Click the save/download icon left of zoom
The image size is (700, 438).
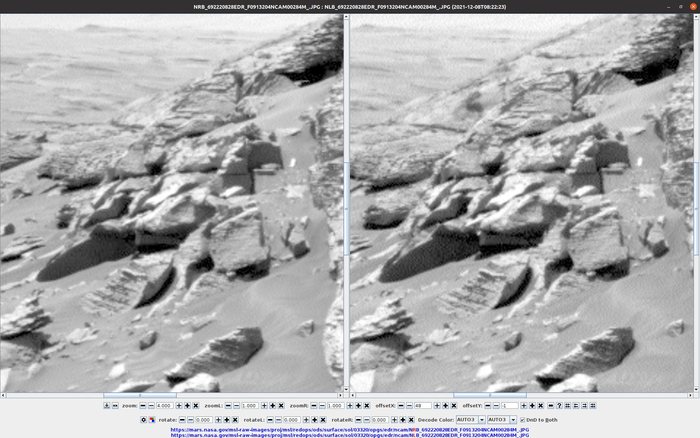pyautogui.click(x=107, y=406)
